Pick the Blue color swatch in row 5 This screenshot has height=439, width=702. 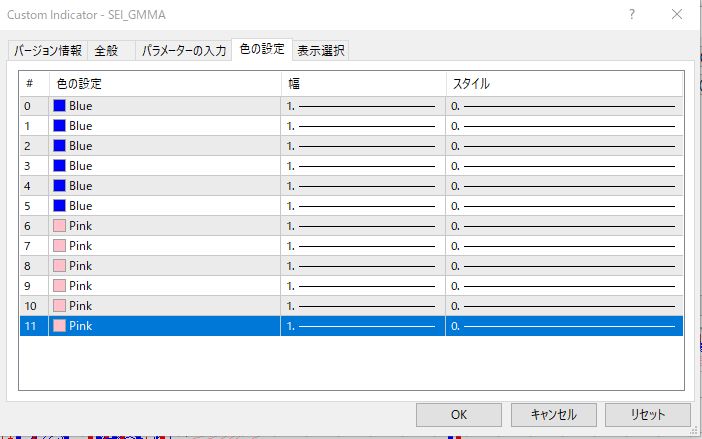point(59,205)
